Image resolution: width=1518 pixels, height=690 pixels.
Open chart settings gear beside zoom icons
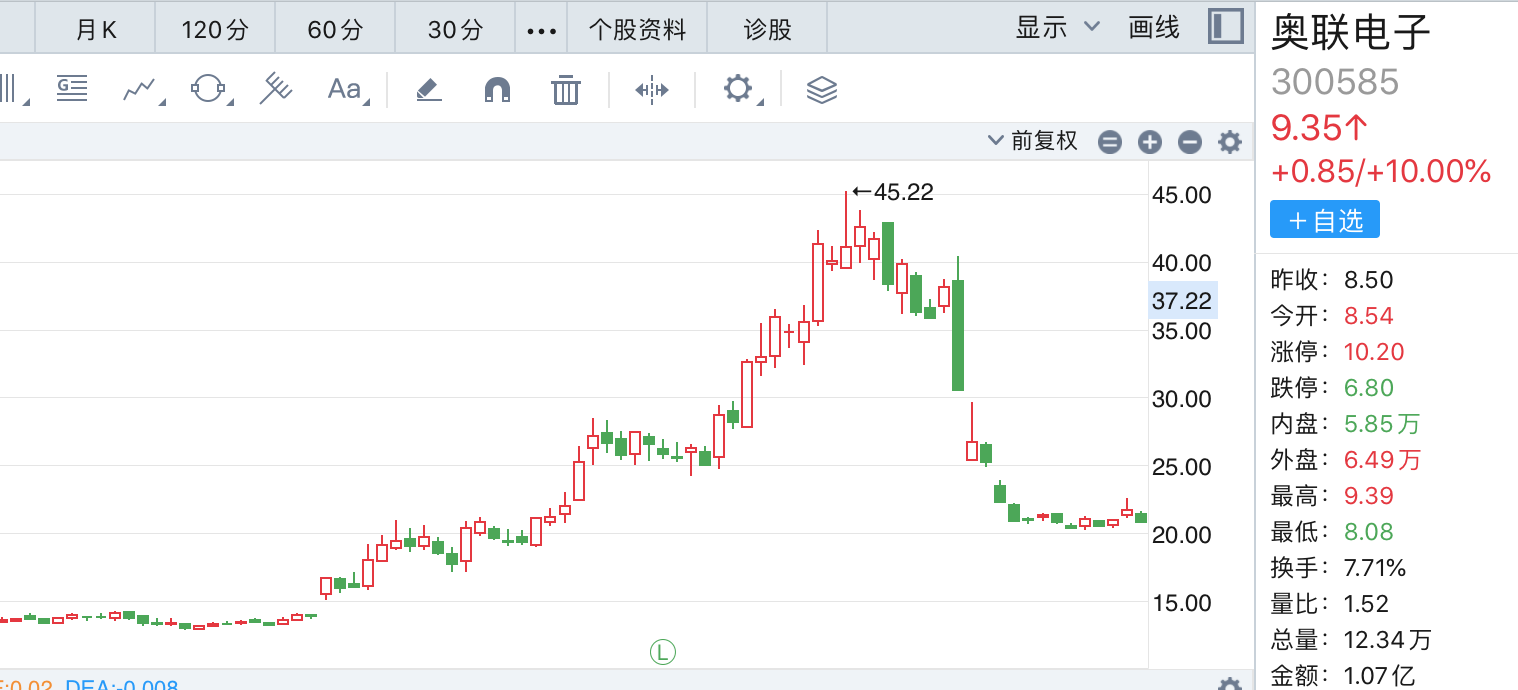[1229, 142]
